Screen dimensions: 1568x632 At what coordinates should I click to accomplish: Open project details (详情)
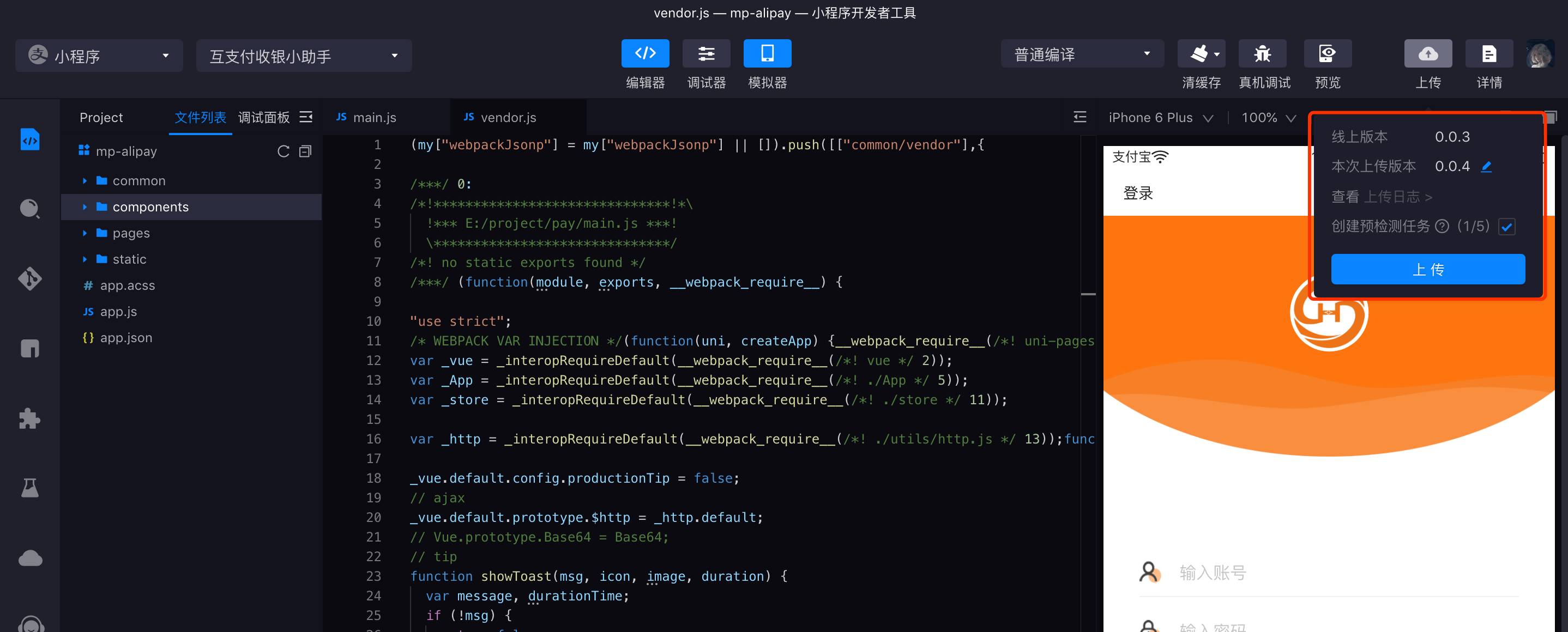[x=1489, y=53]
